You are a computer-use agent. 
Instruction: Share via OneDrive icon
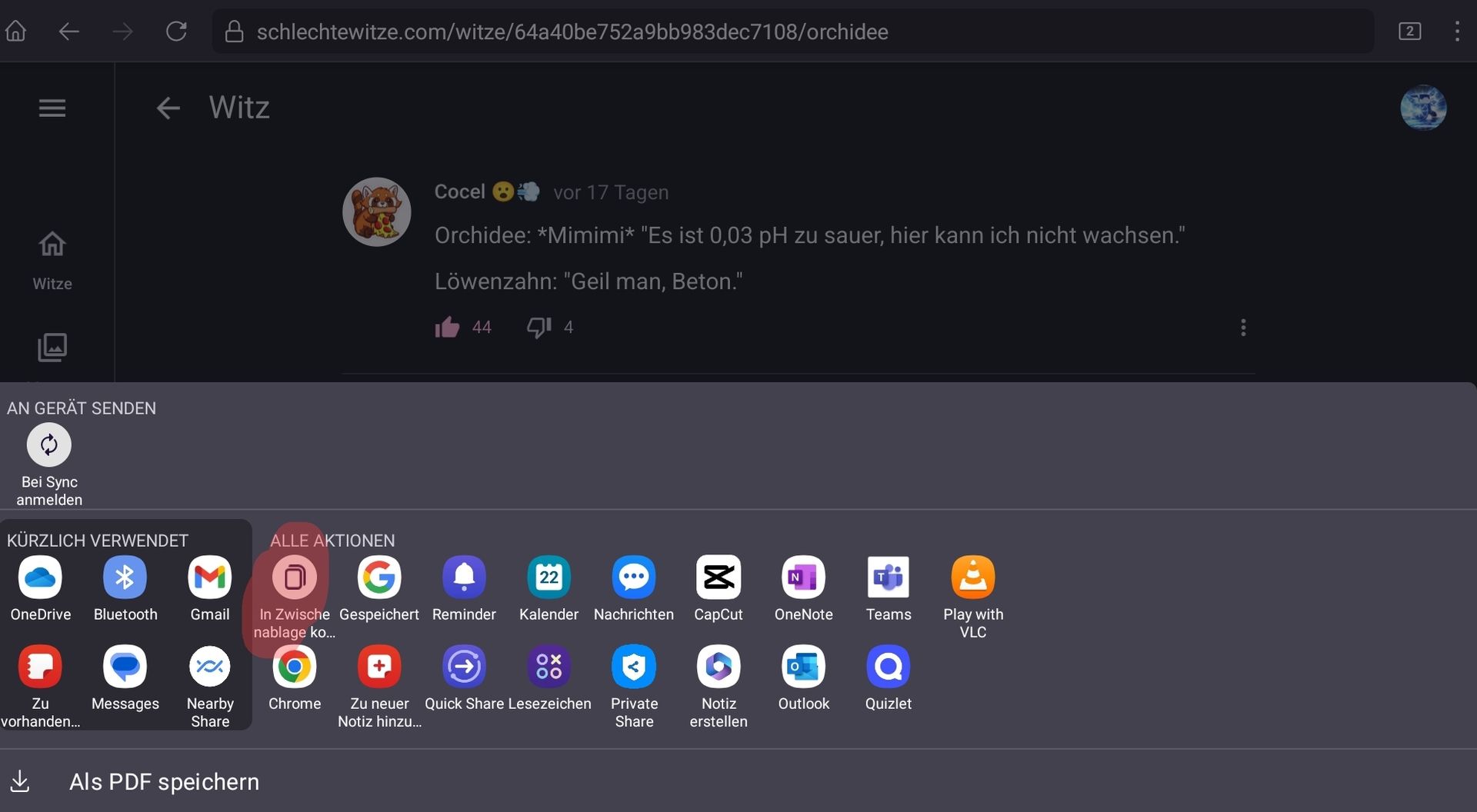(40, 577)
